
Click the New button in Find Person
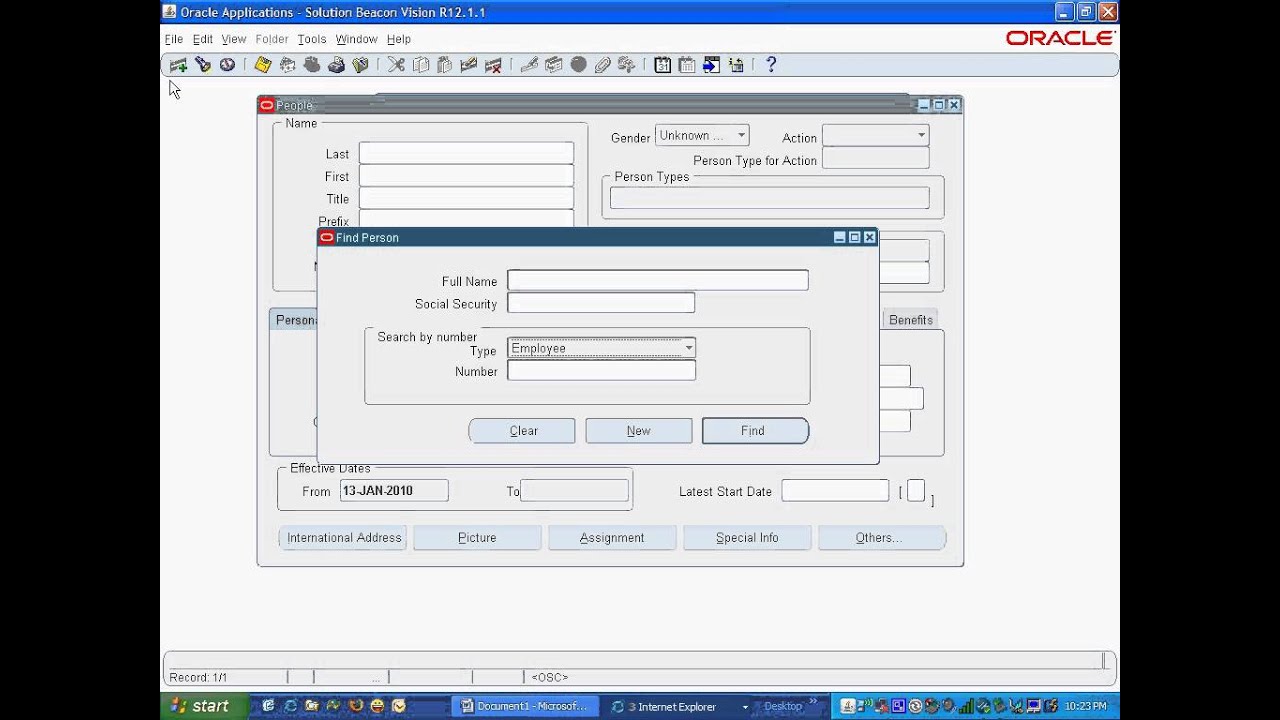click(x=639, y=431)
